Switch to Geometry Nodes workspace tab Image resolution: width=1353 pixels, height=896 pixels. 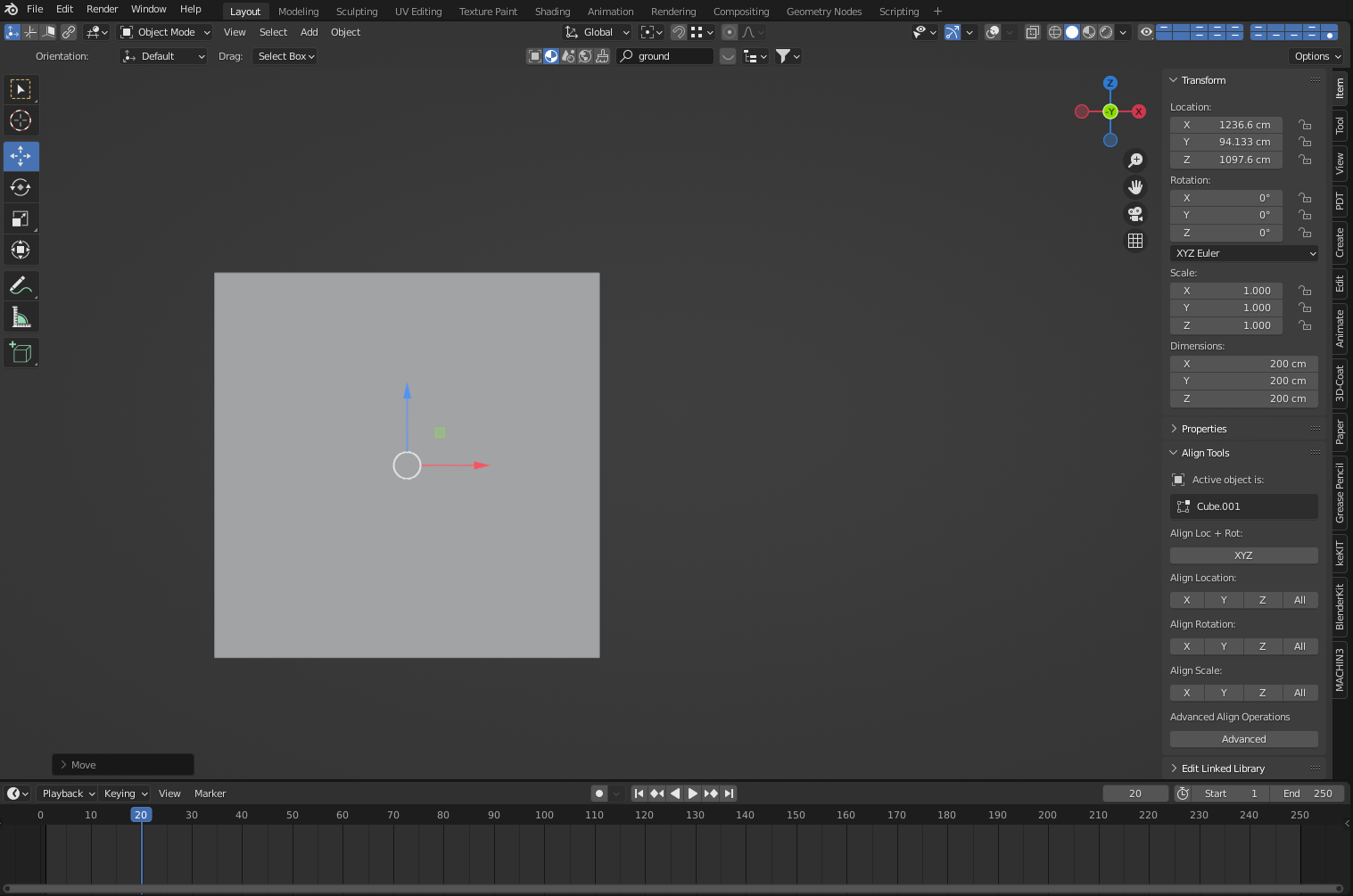click(824, 12)
